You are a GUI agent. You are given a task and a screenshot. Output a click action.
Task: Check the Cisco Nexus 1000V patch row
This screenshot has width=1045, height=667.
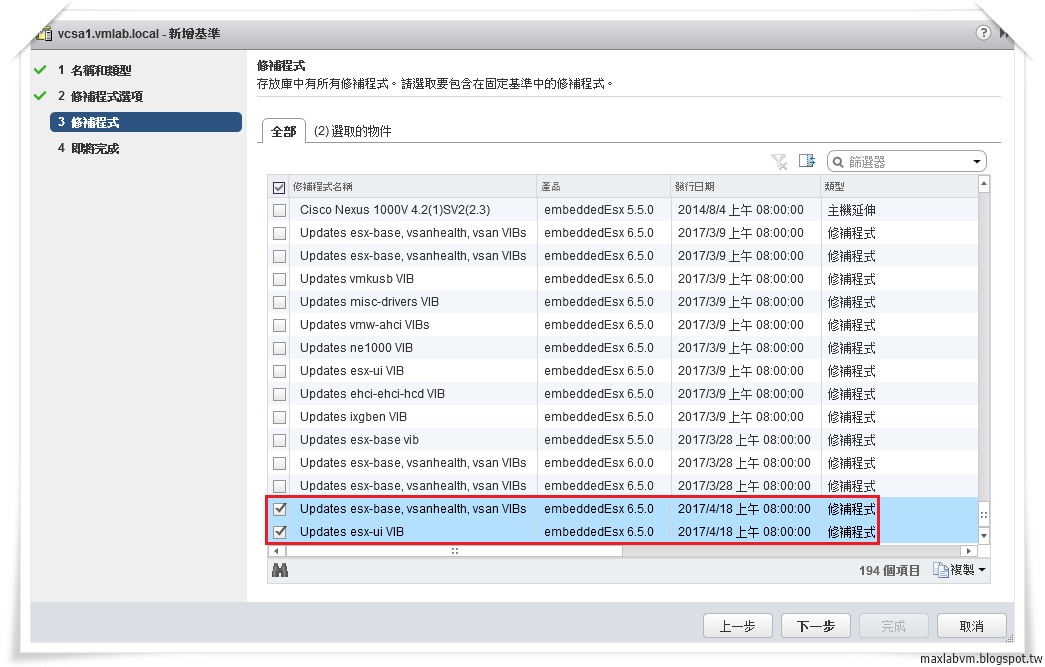tap(279, 209)
